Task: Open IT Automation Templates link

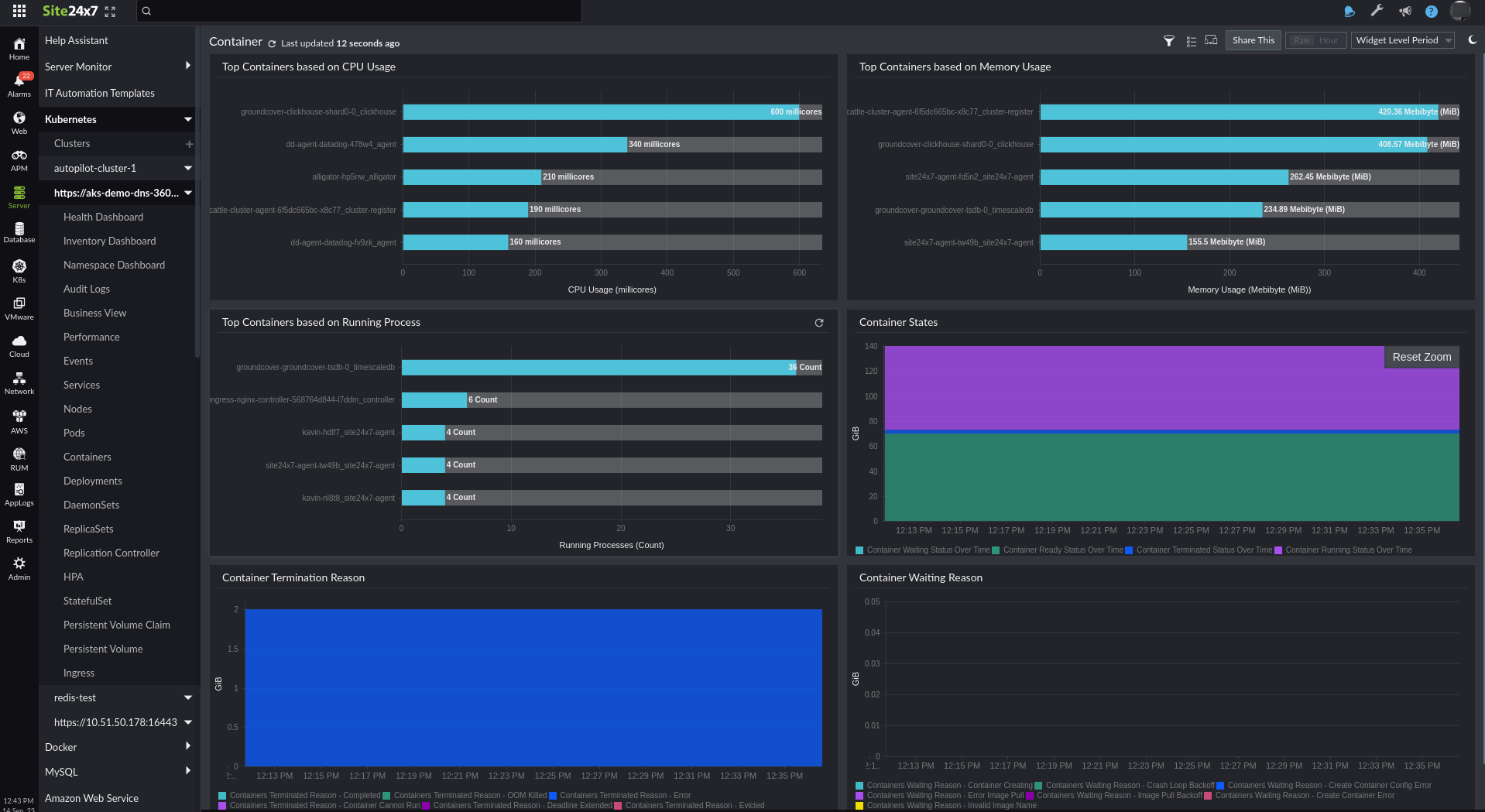Action: point(100,94)
